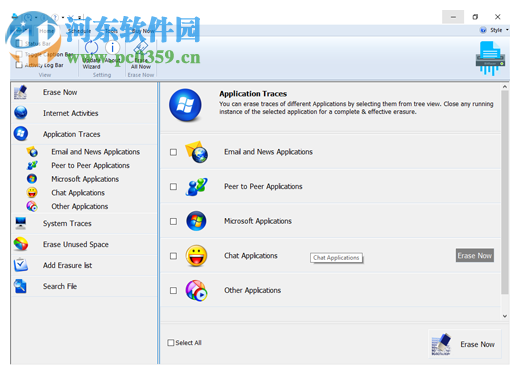Select Microsoft Applications tree item
Screen dimensions: 527x371
point(85,179)
